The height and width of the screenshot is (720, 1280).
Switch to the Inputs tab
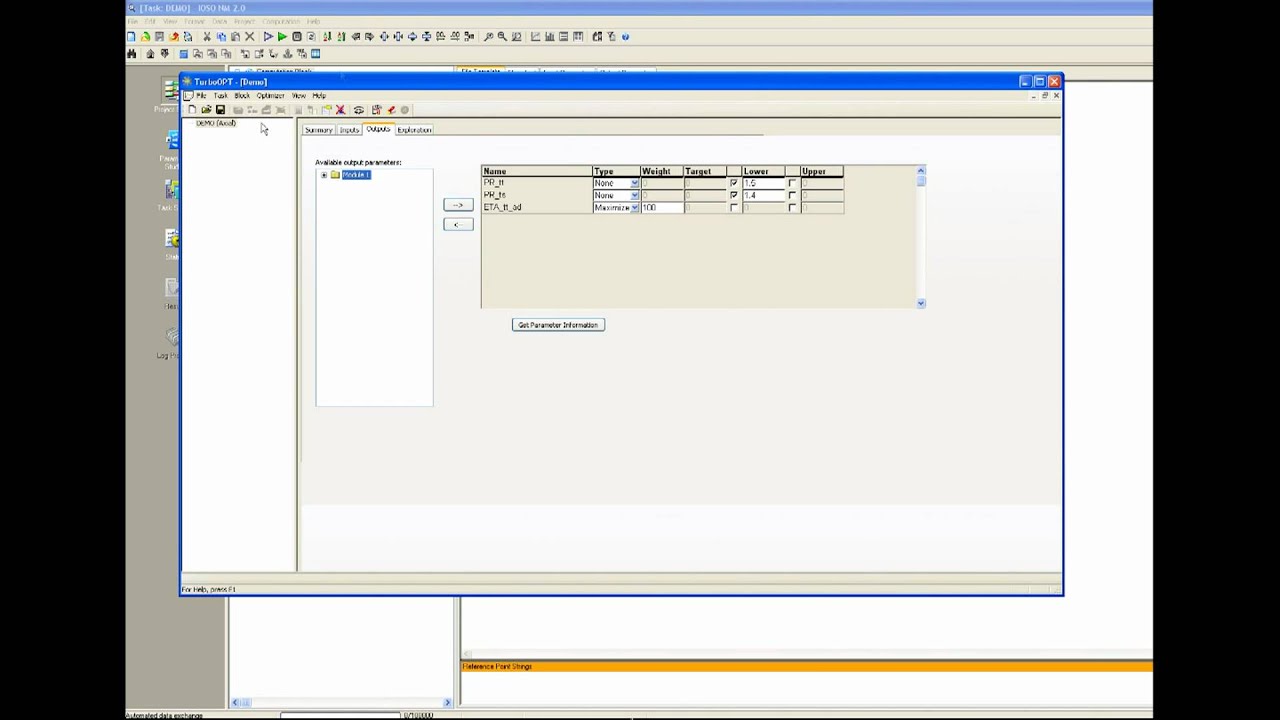coord(349,130)
